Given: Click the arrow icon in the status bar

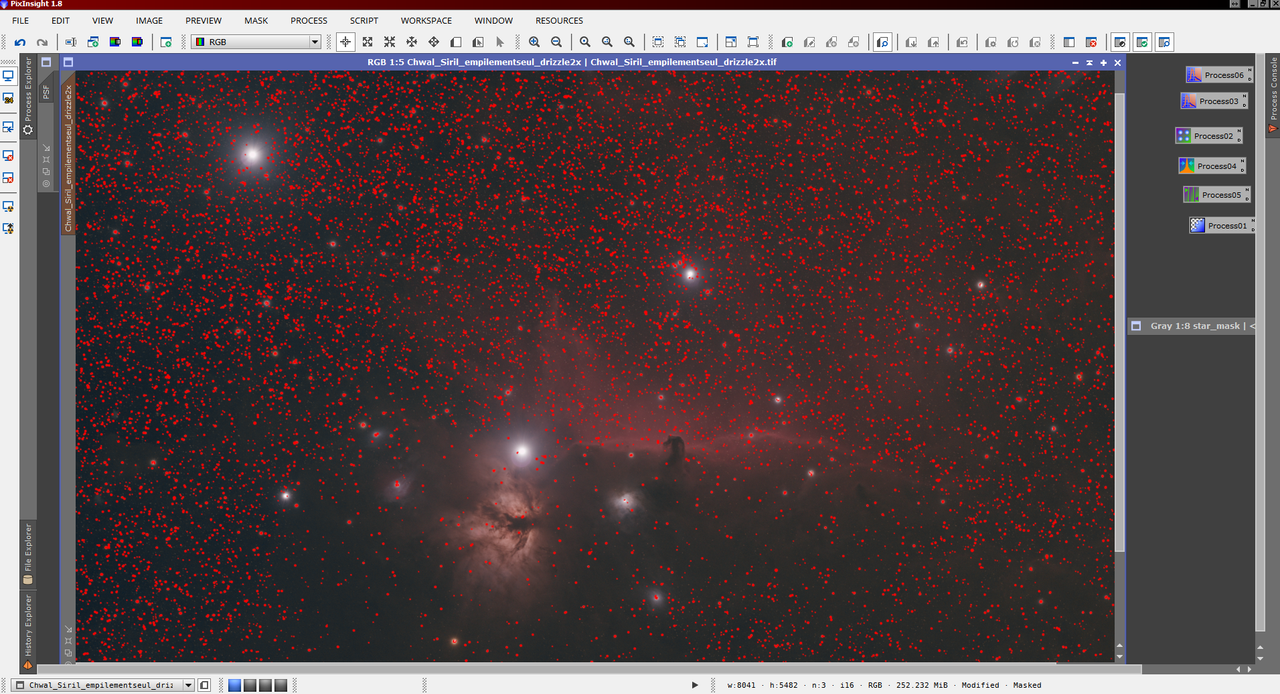Looking at the screenshot, I should tap(695, 685).
